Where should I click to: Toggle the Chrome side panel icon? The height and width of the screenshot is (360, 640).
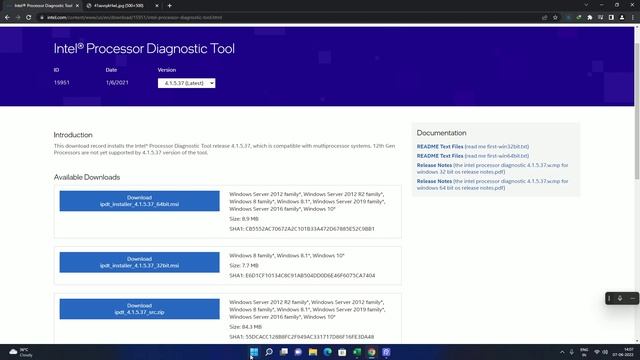[x=611, y=18]
